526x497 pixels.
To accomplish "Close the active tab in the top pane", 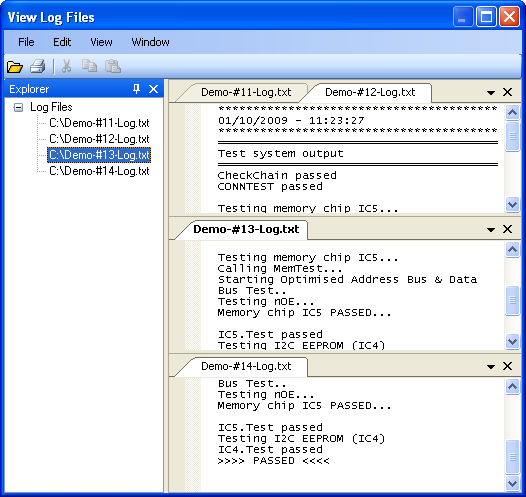I will tap(508, 92).
